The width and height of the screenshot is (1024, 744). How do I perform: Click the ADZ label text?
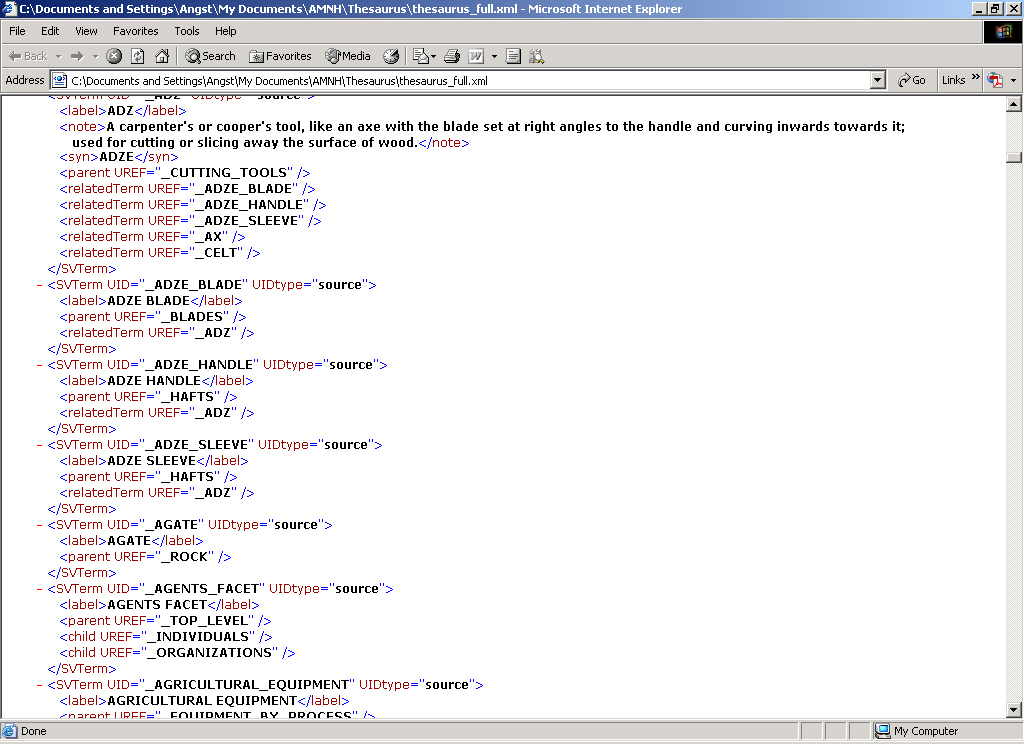click(120, 110)
